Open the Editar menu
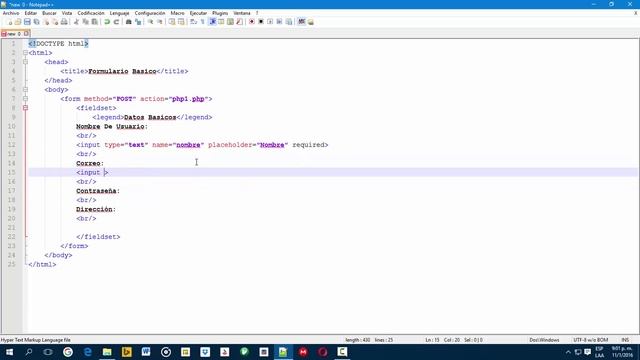This screenshot has width=640, height=360. click(31, 13)
